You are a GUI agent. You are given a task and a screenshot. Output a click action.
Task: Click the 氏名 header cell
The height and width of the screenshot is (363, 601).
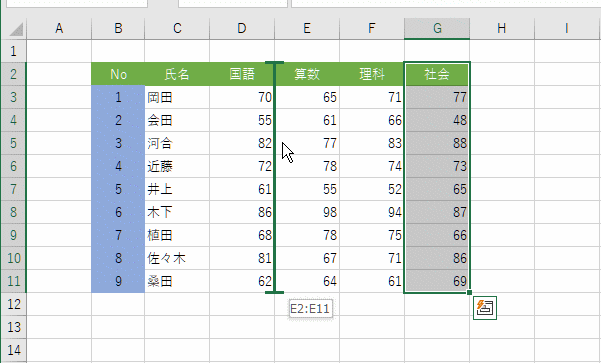177,74
